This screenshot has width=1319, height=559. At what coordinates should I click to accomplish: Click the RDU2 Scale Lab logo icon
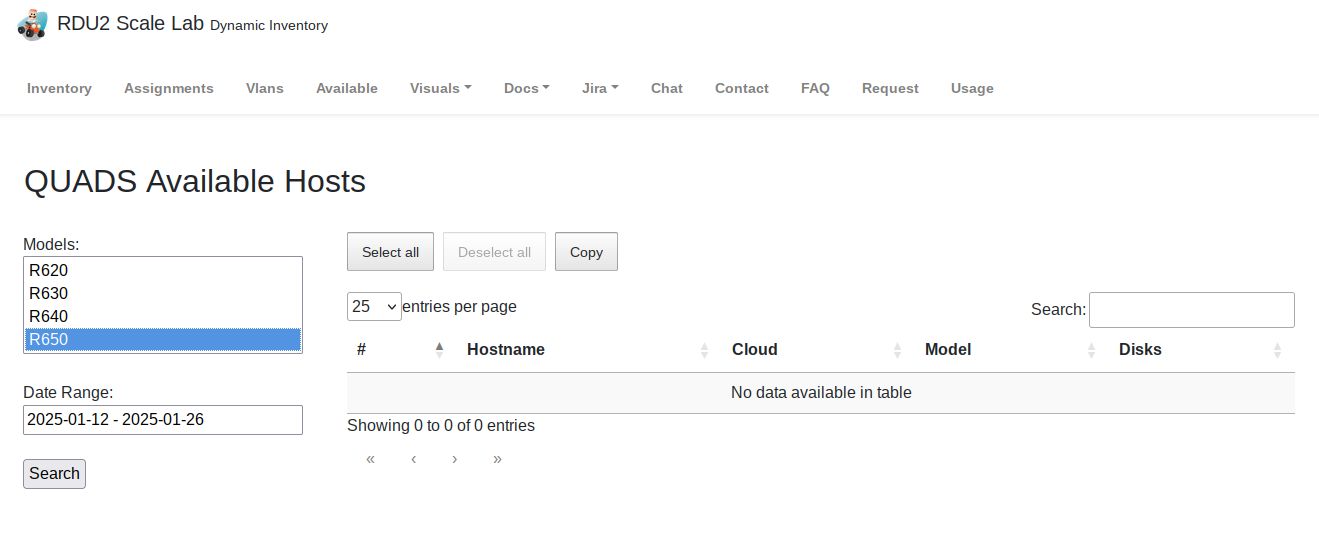[32, 24]
